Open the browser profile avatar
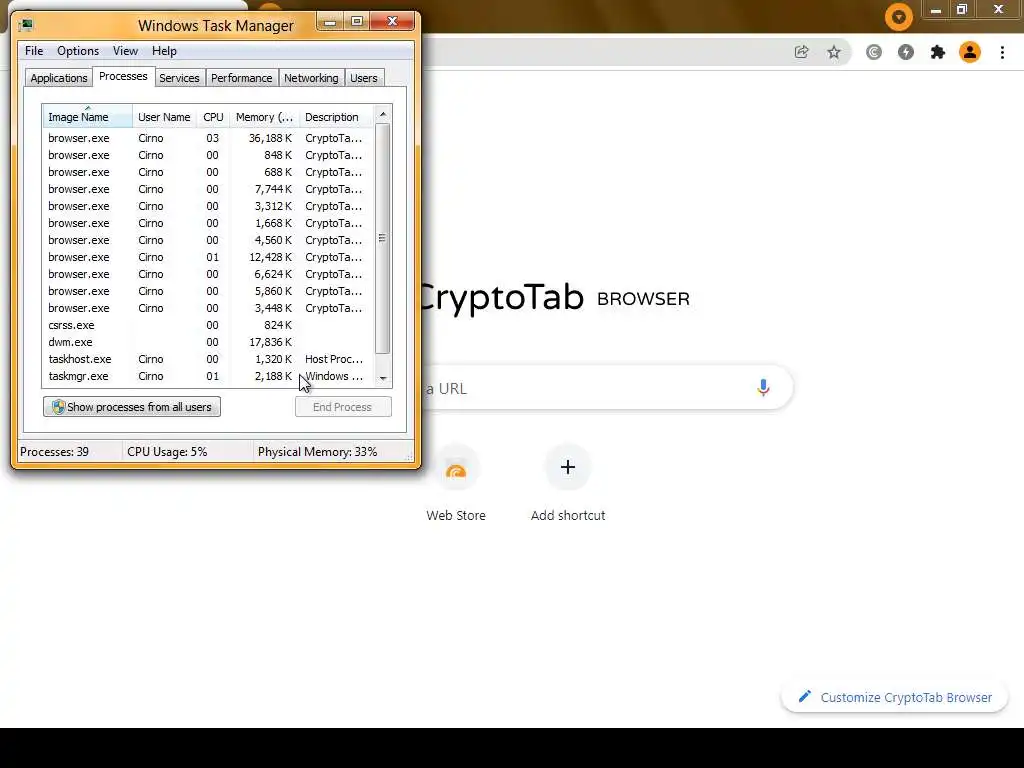This screenshot has height=768, width=1024. [x=970, y=52]
